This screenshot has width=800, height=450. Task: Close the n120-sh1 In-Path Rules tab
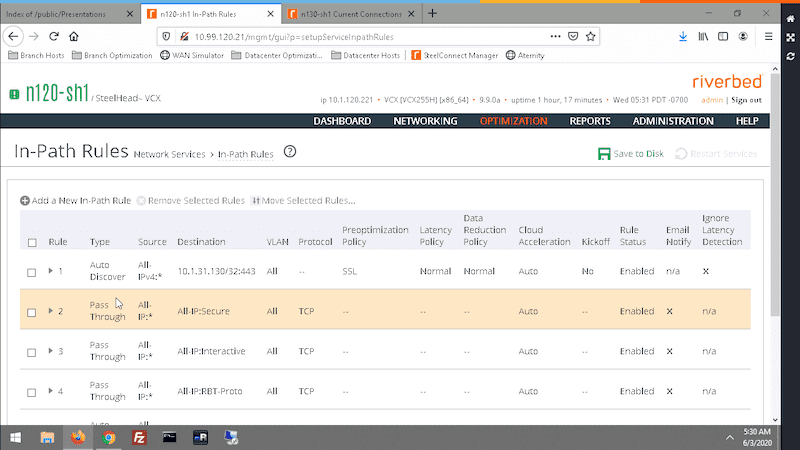pyautogui.click(x=270, y=14)
